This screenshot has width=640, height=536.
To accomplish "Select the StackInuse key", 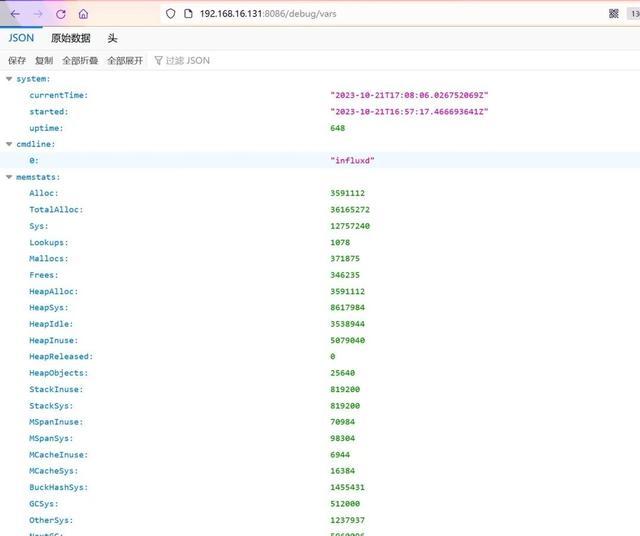I will (x=56, y=389).
